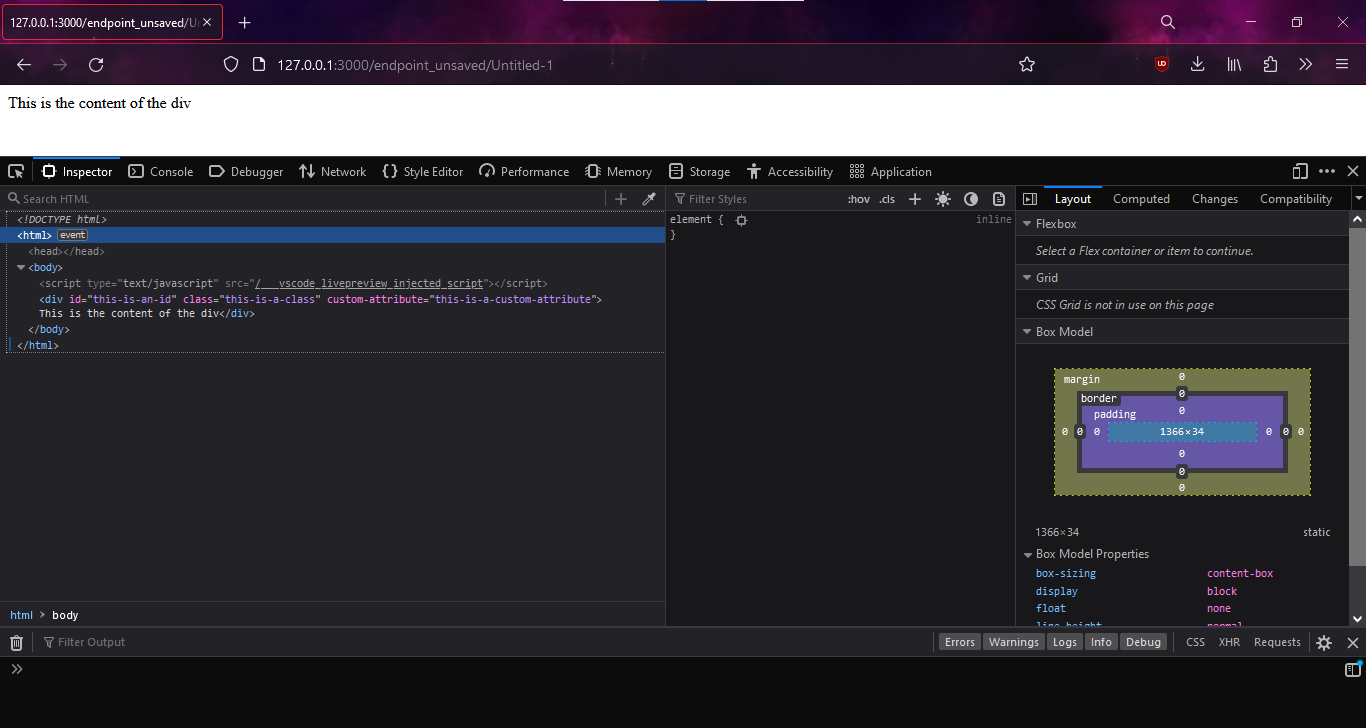Open the Memory tab

pos(618,171)
